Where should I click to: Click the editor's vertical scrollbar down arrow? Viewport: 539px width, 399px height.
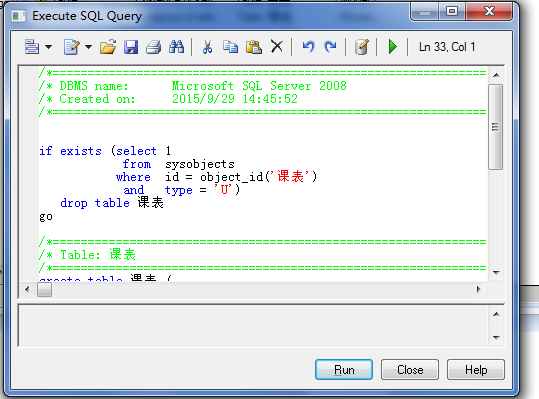coord(496,273)
